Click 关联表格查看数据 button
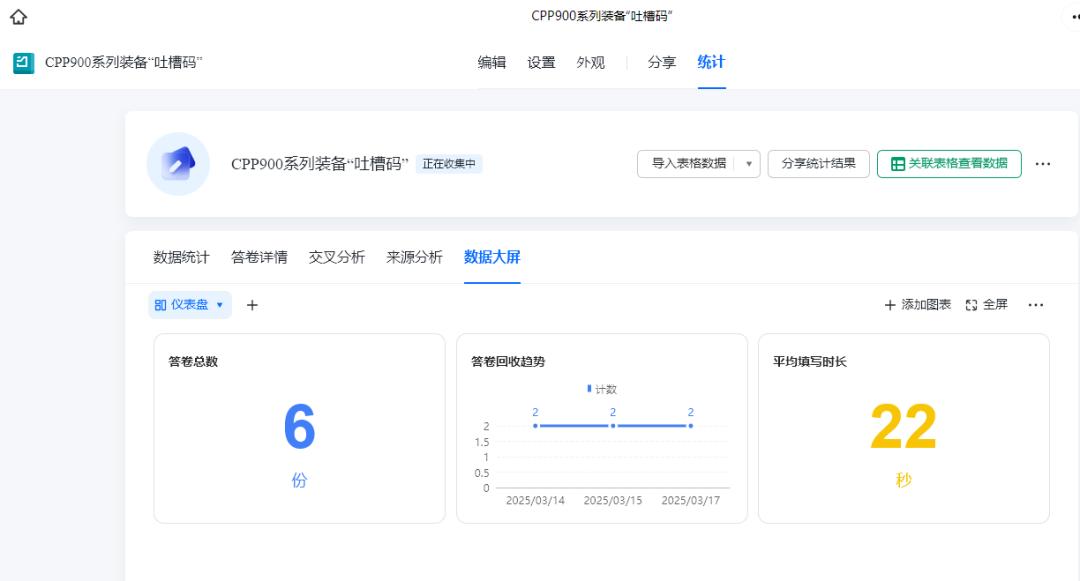This screenshot has height=581, width=1080. (949, 164)
